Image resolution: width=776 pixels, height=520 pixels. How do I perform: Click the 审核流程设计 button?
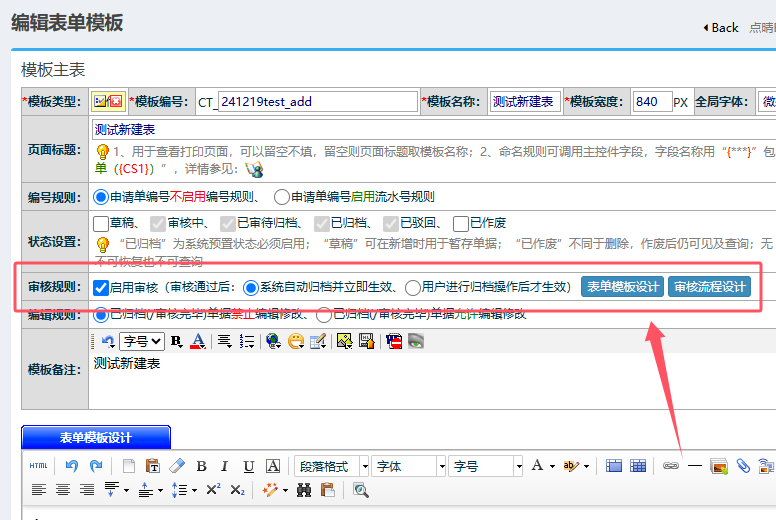click(710, 287)
